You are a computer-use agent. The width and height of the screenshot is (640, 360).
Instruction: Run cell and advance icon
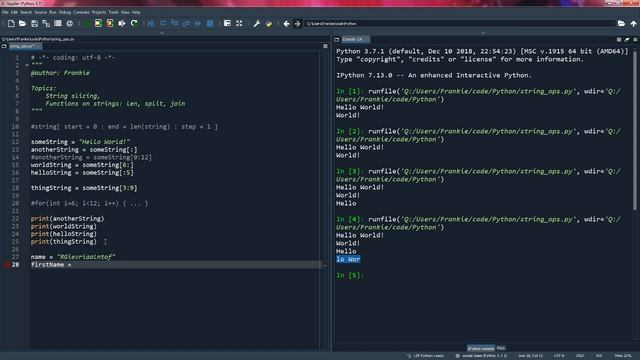click(x=110, y=24)
